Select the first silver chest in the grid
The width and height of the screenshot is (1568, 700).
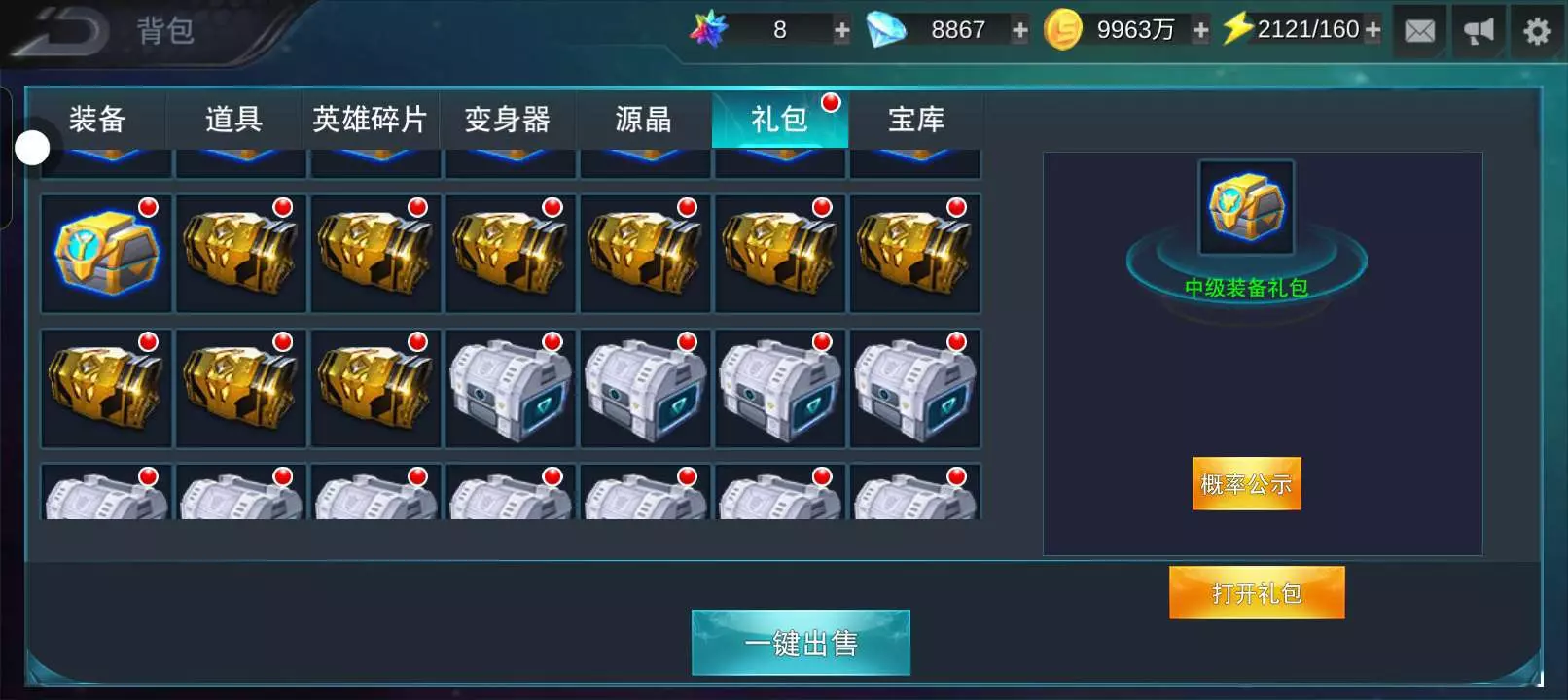[x=511, y=388]
